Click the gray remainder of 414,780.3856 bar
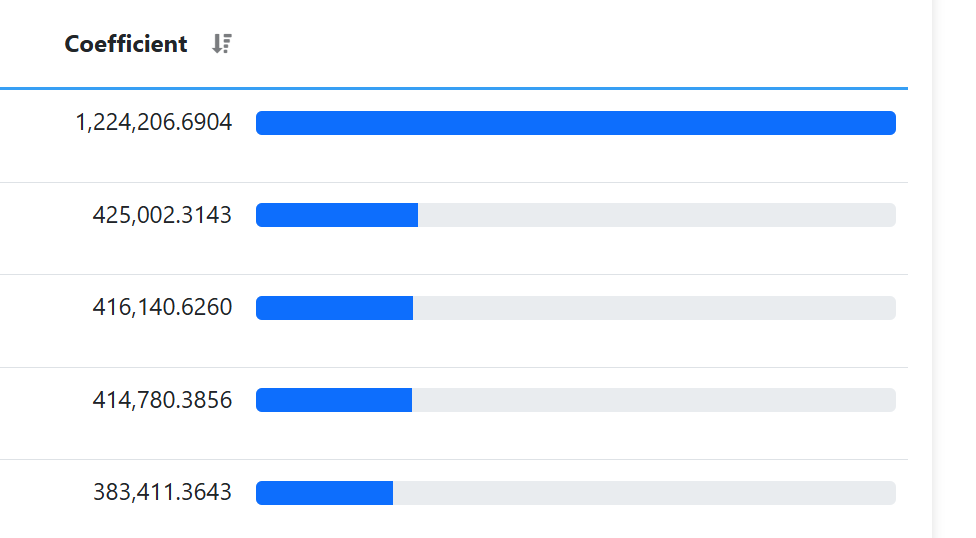 point(654,400)
